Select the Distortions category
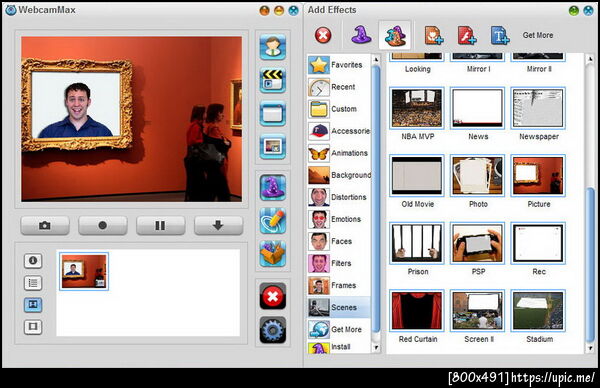 (339, 197)
